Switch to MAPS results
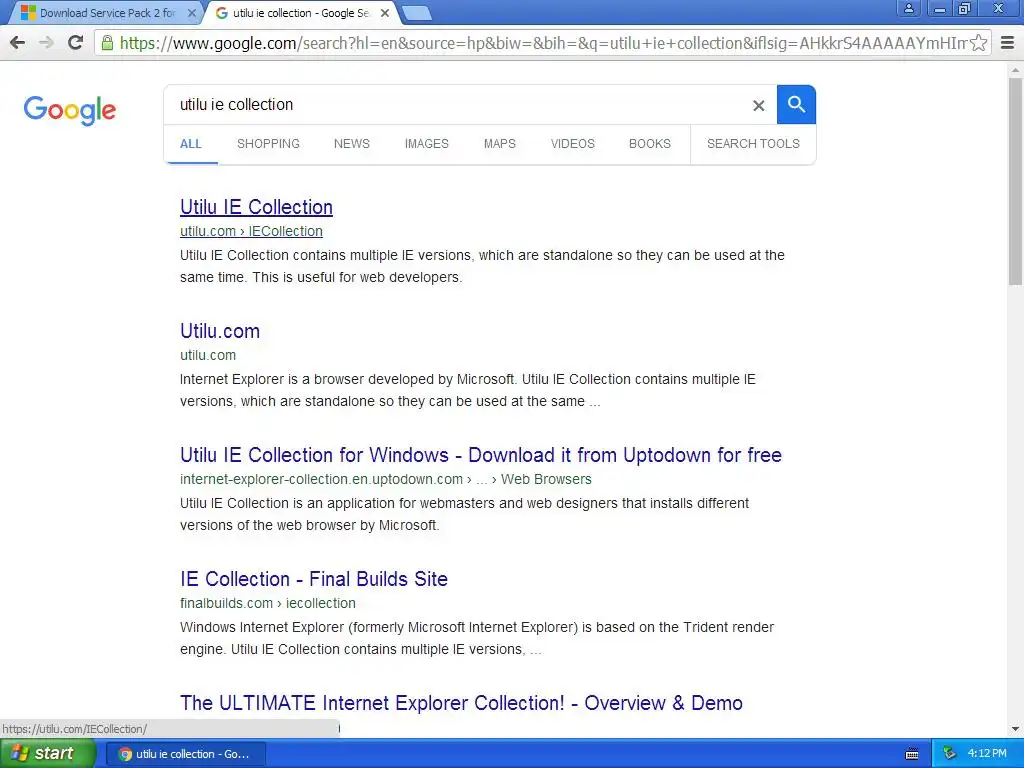The width and height of the screenshot is (1024, 768). pos(500,144)
